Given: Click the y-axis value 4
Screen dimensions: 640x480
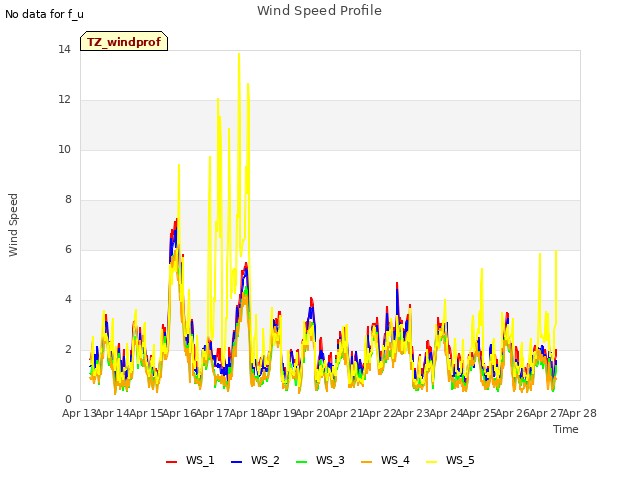Looking at the screenshot, I should (68, 300).
